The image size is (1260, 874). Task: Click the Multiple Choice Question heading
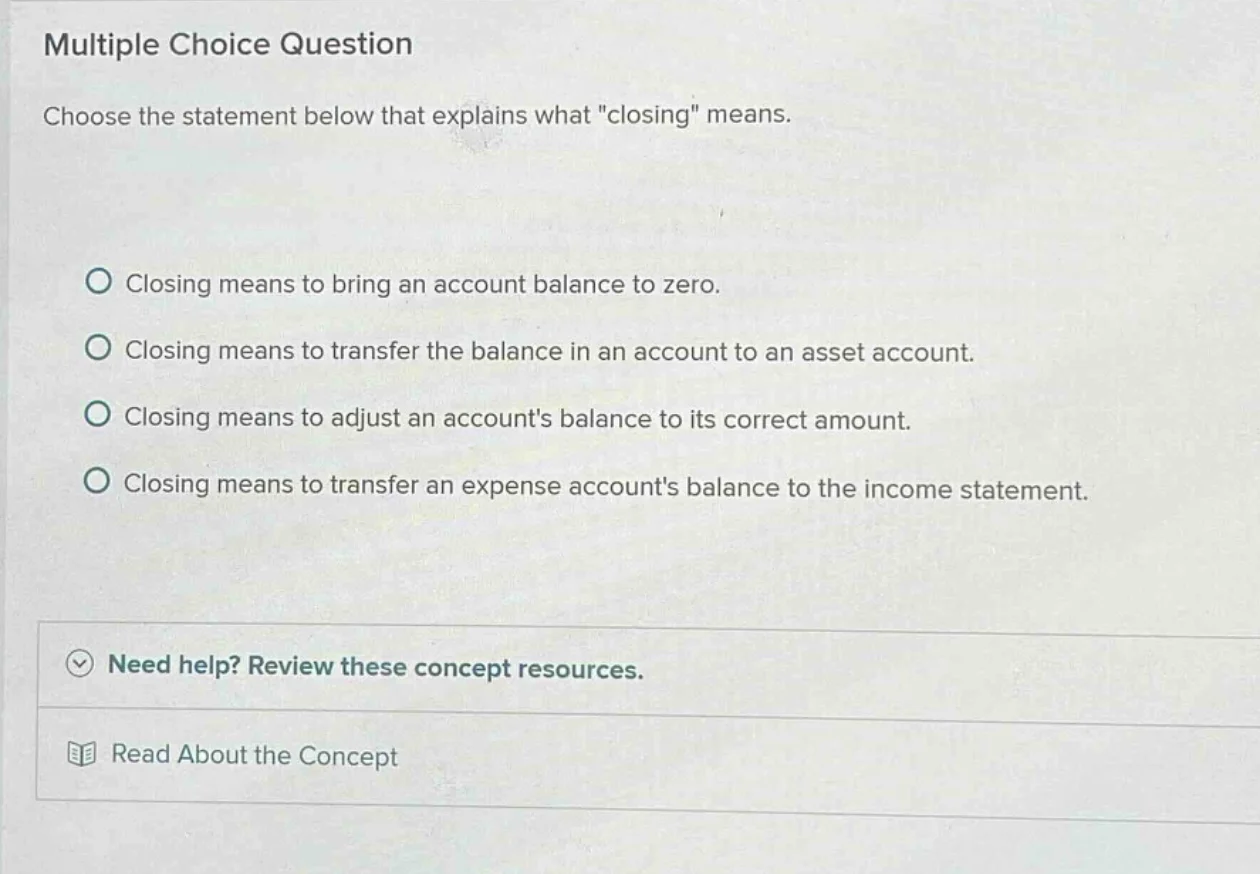(227, 44)
